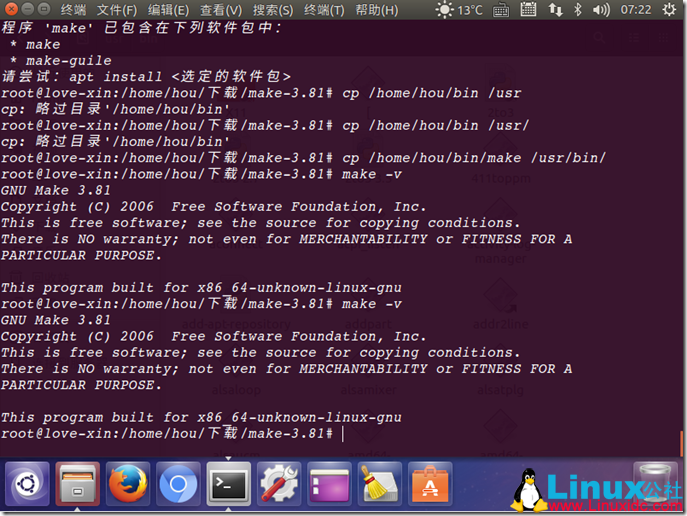687x516 pixels.
Task: Open the 查看(V) menu
Action: (x=221, y=9)
